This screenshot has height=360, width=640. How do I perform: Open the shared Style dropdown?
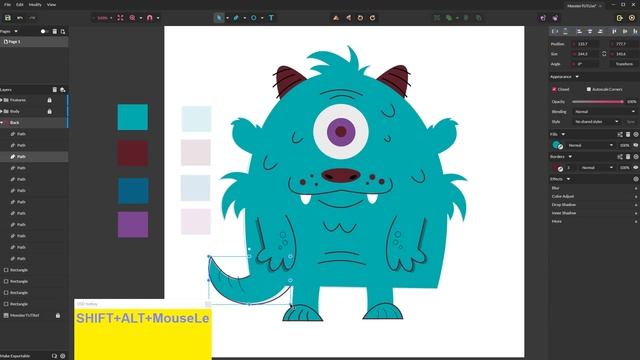coord(596,122)
